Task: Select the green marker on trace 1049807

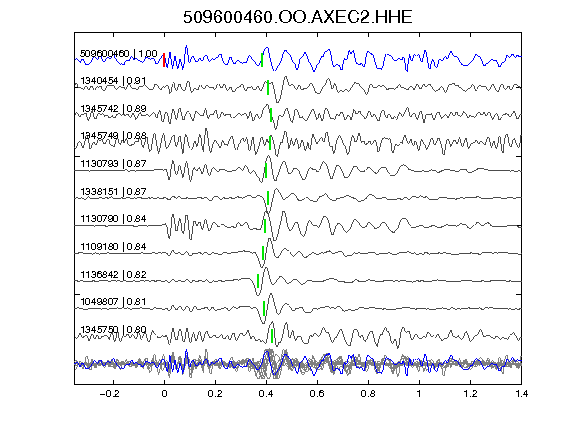Action: (264, 308)
